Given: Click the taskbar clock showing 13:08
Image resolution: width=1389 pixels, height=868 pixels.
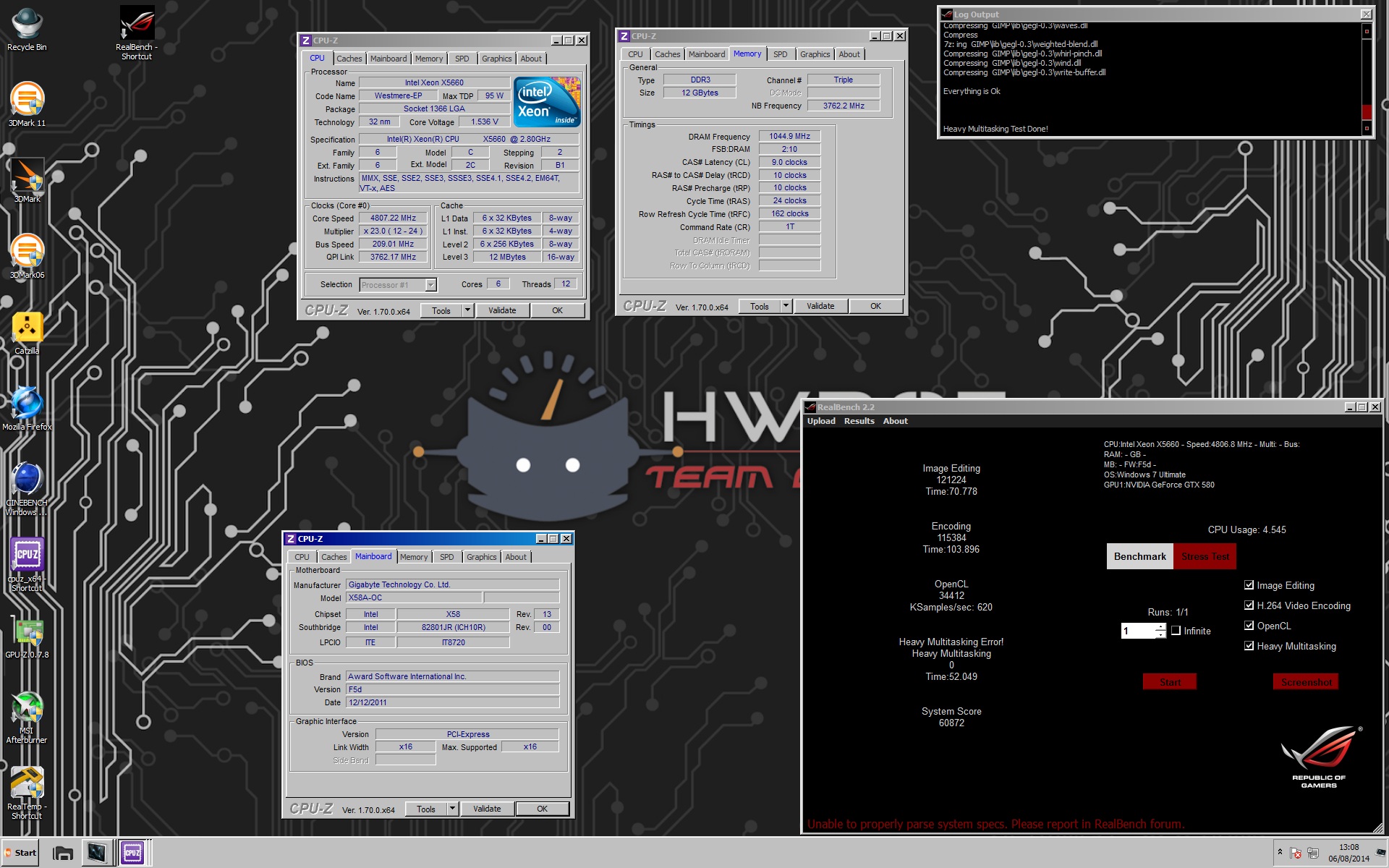Looking at the screenshot, I should click(x=1348, y=853).
